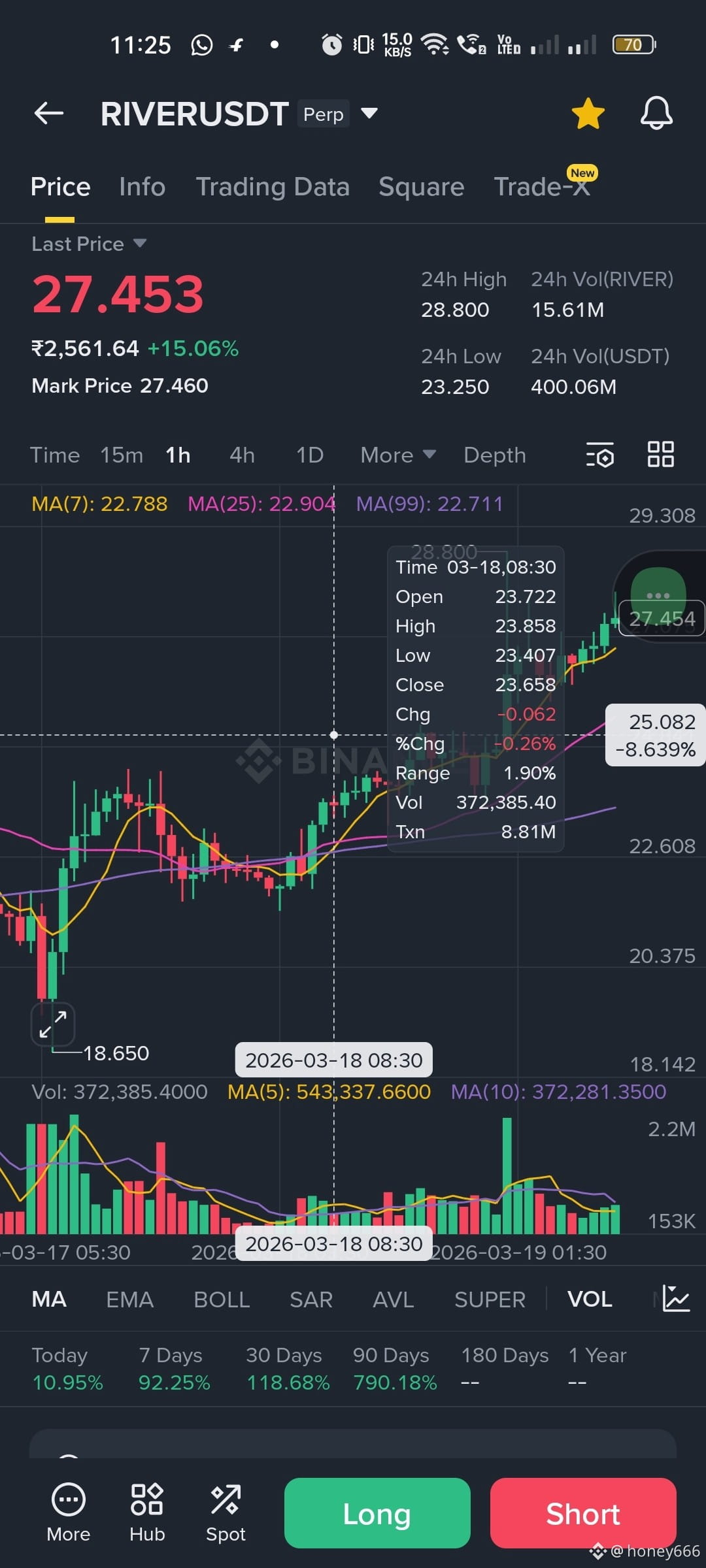706x1568 pixels.
Task: Click the 30 Days 118.68% performance
Action: pos(288,1369)
